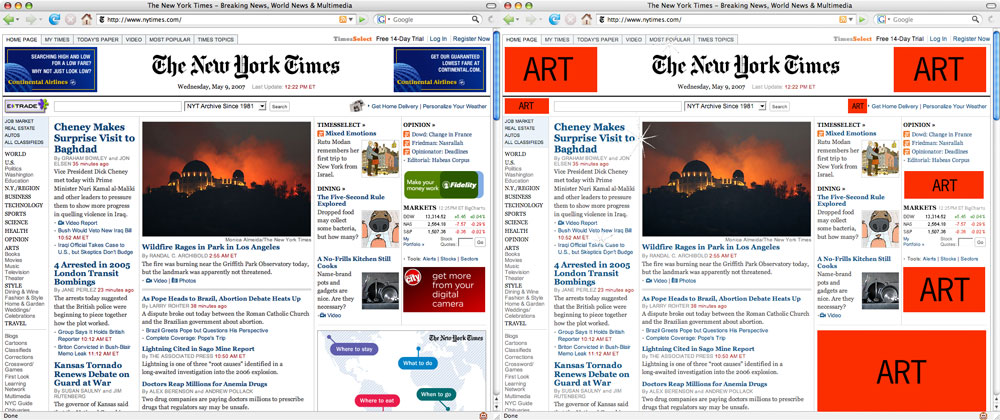
Task: Click RSS icon beside Friedman in right window
Action: [906, 143]
